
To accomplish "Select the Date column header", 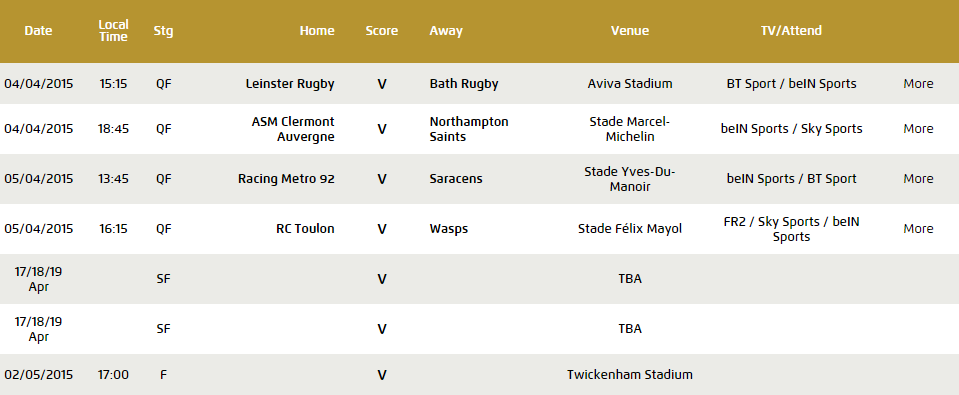I will [x=39, y=31].
